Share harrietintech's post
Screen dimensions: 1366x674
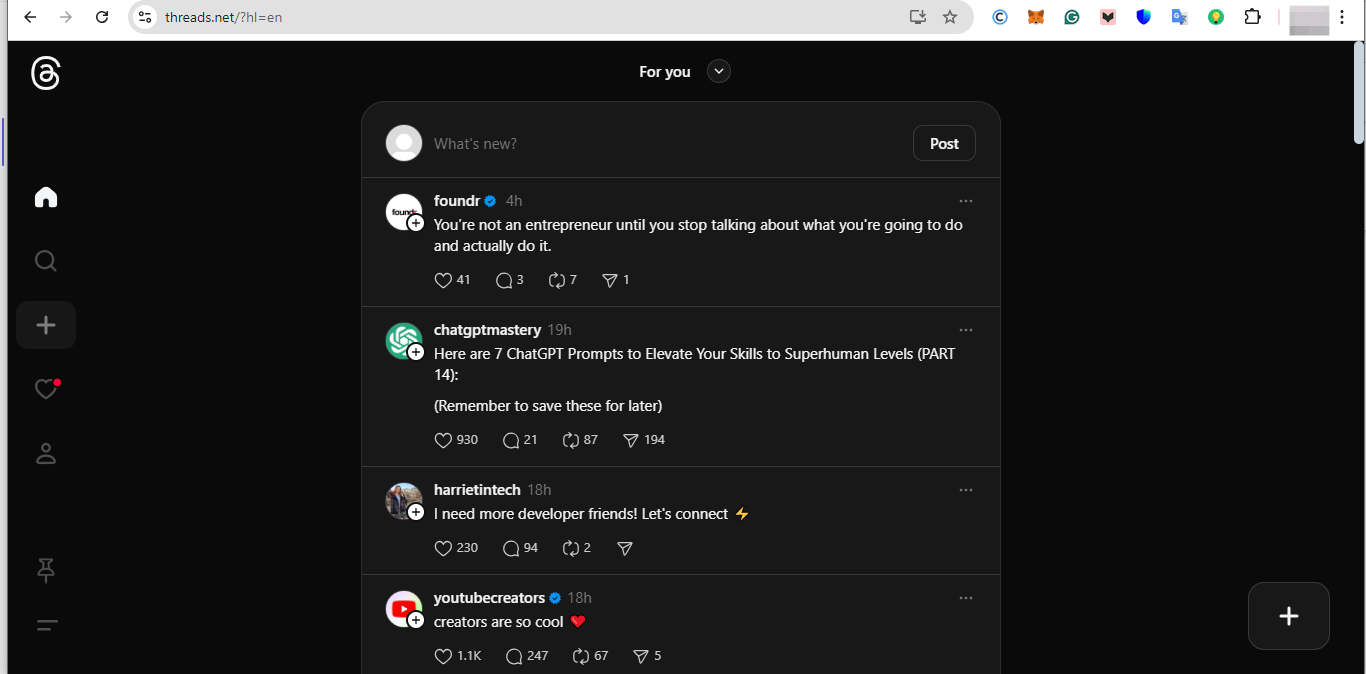(x=624, y=548)
